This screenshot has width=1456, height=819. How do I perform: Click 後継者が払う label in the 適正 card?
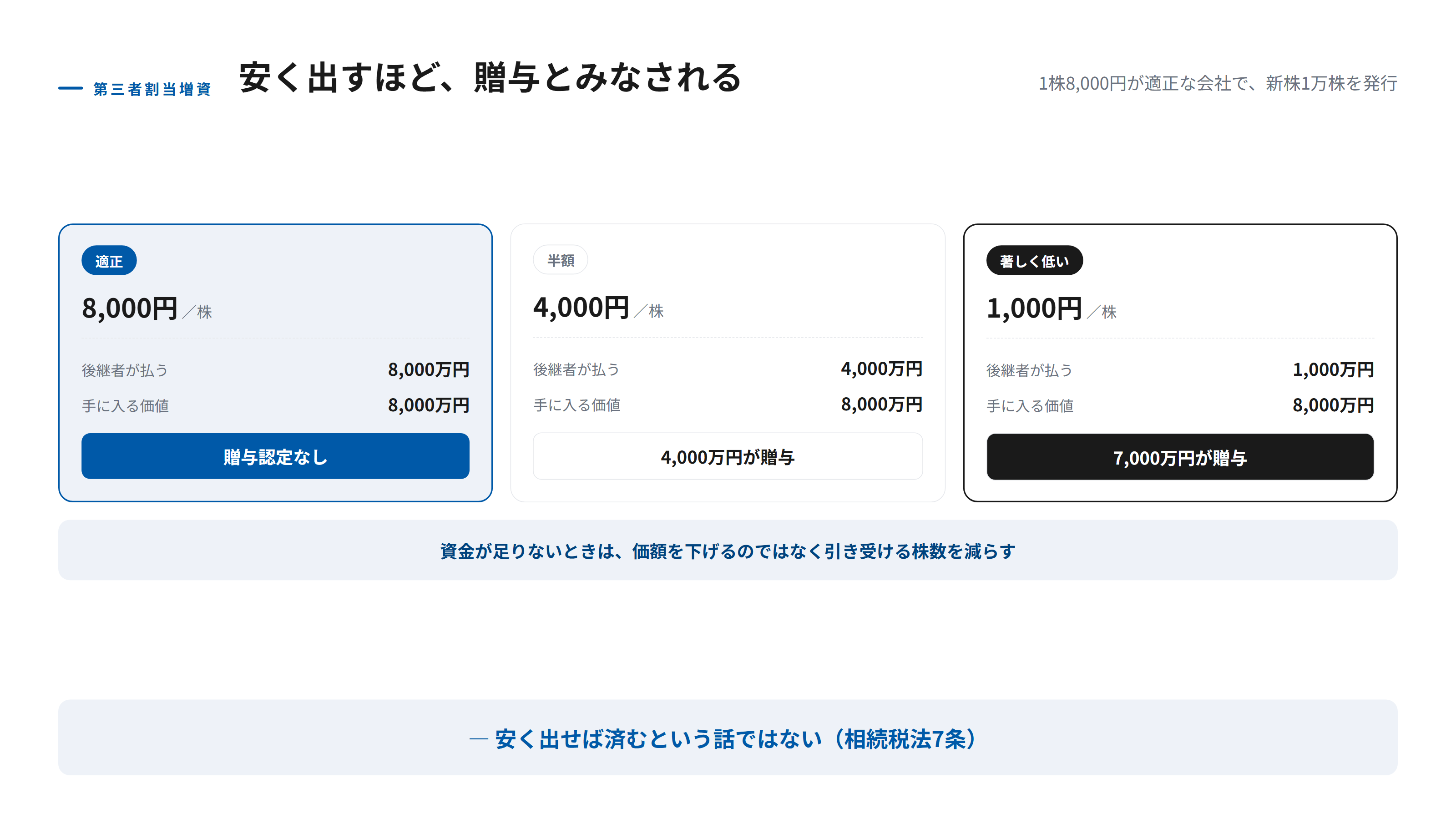(125, 370)
